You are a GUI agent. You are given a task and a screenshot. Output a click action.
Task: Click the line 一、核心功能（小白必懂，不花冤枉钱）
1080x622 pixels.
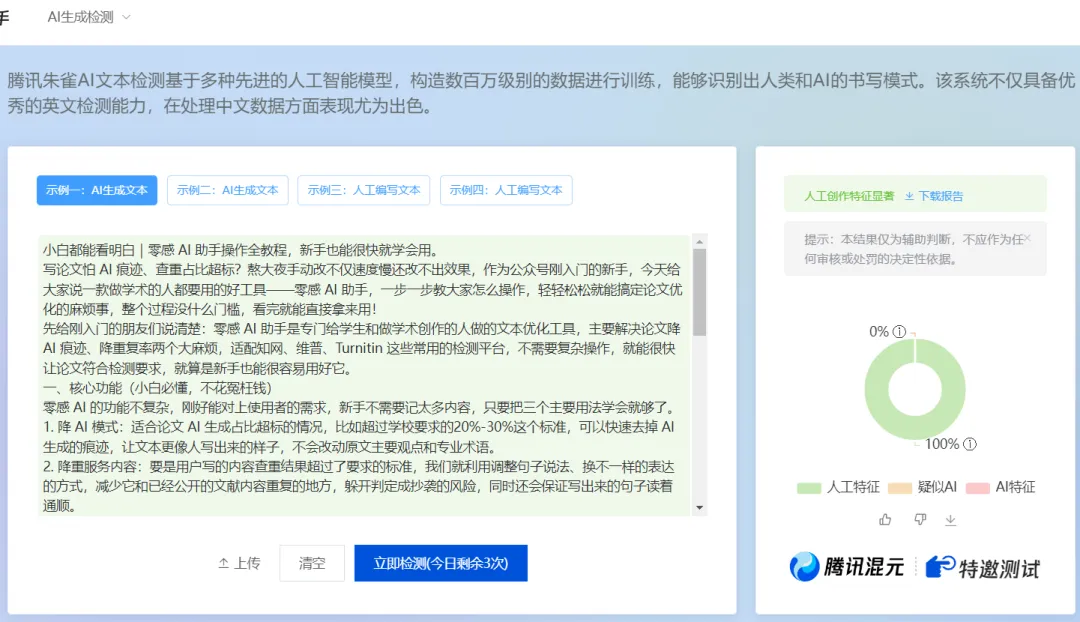(x=157, y=388)
